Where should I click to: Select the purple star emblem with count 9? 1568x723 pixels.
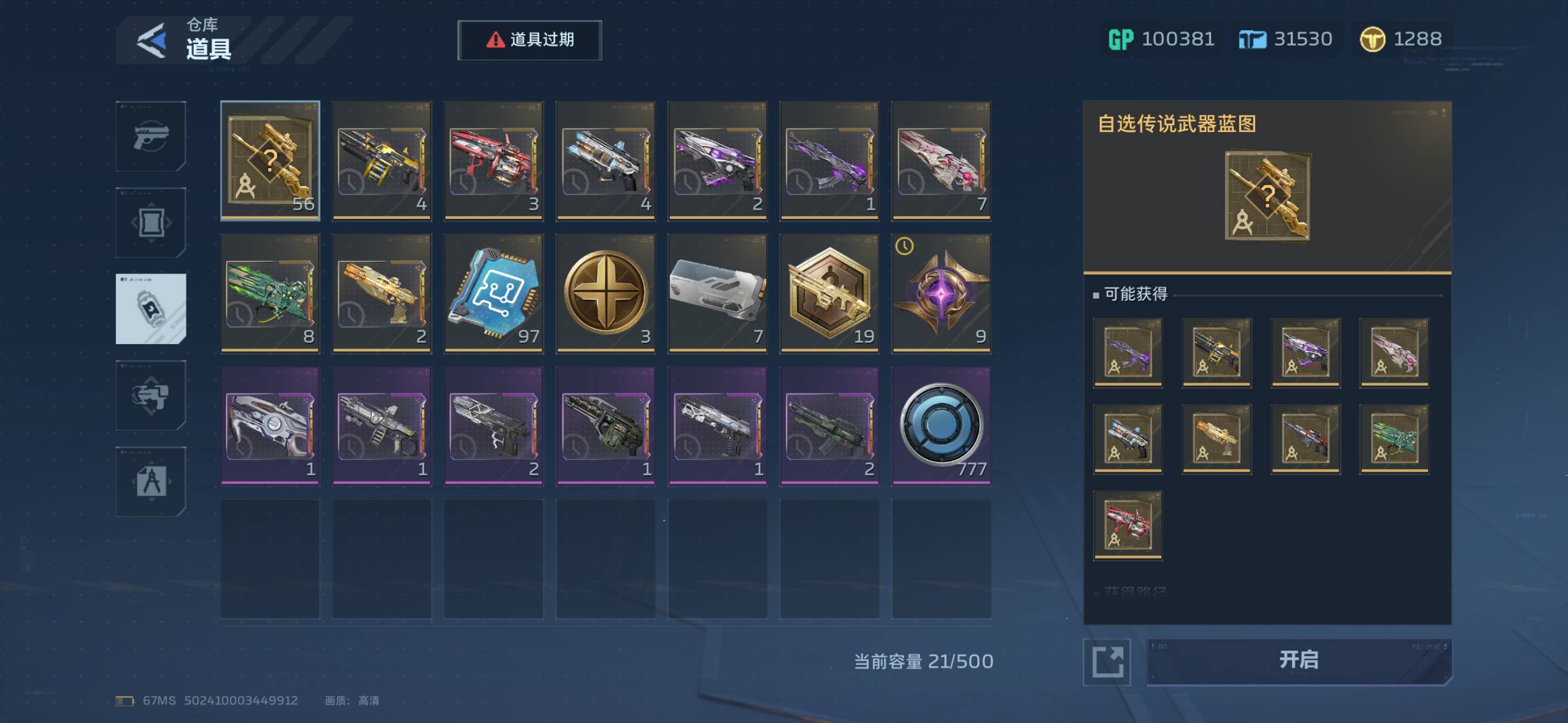coord(941,294)
